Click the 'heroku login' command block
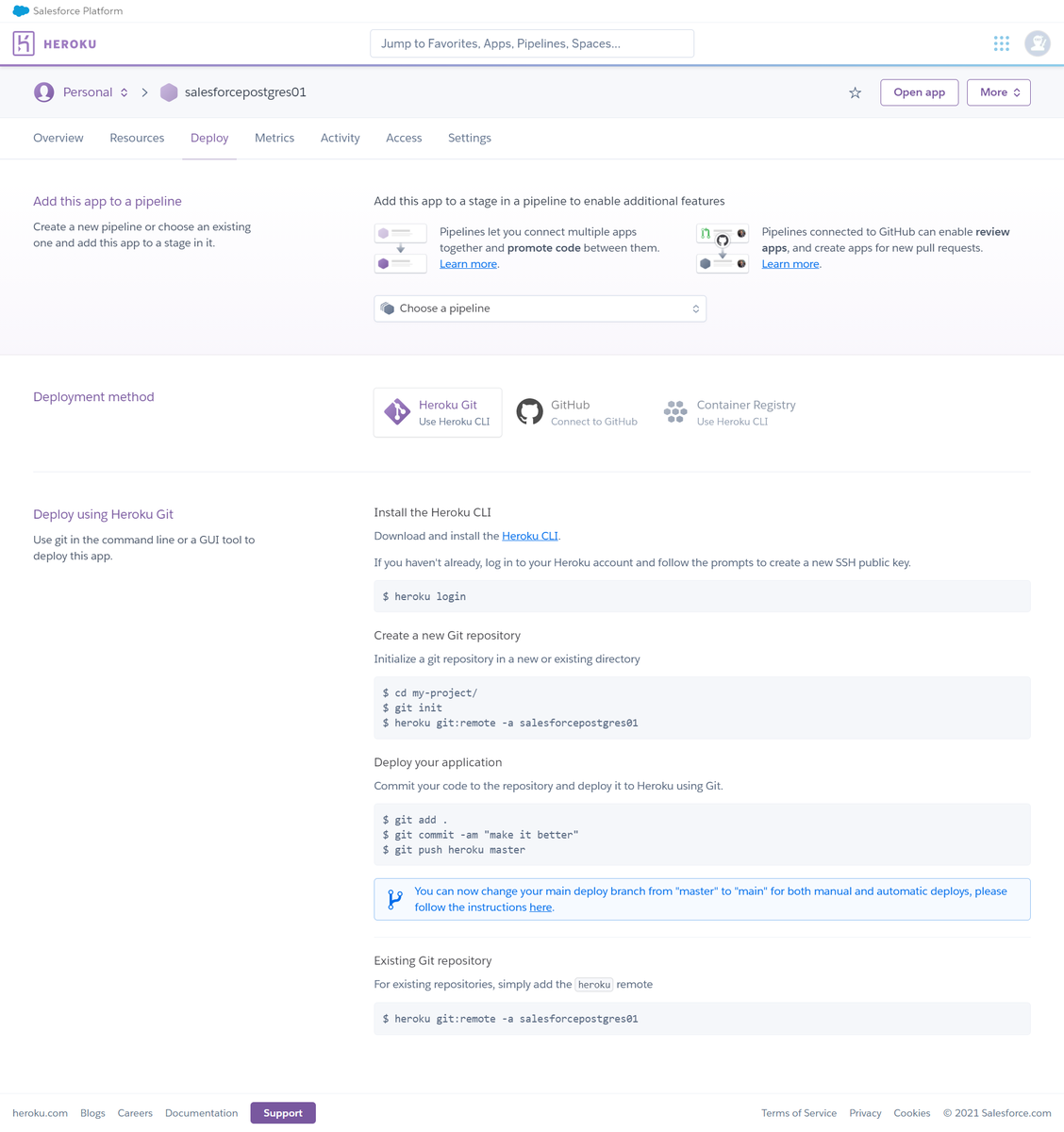The height and width of the screenshot is (1132, 1064). (x=702, y=596)
